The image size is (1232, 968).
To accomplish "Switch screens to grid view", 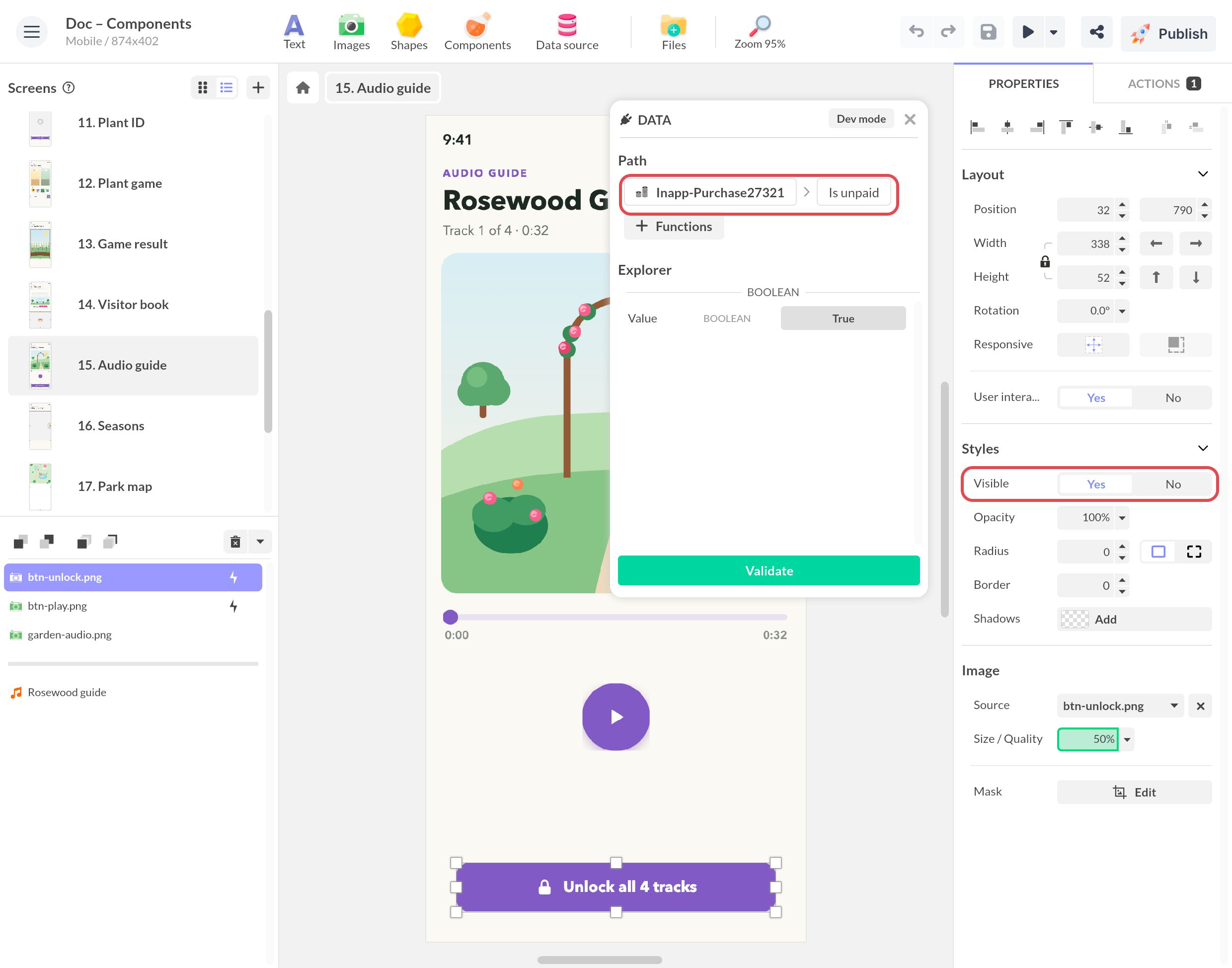I will pos(203,87).
